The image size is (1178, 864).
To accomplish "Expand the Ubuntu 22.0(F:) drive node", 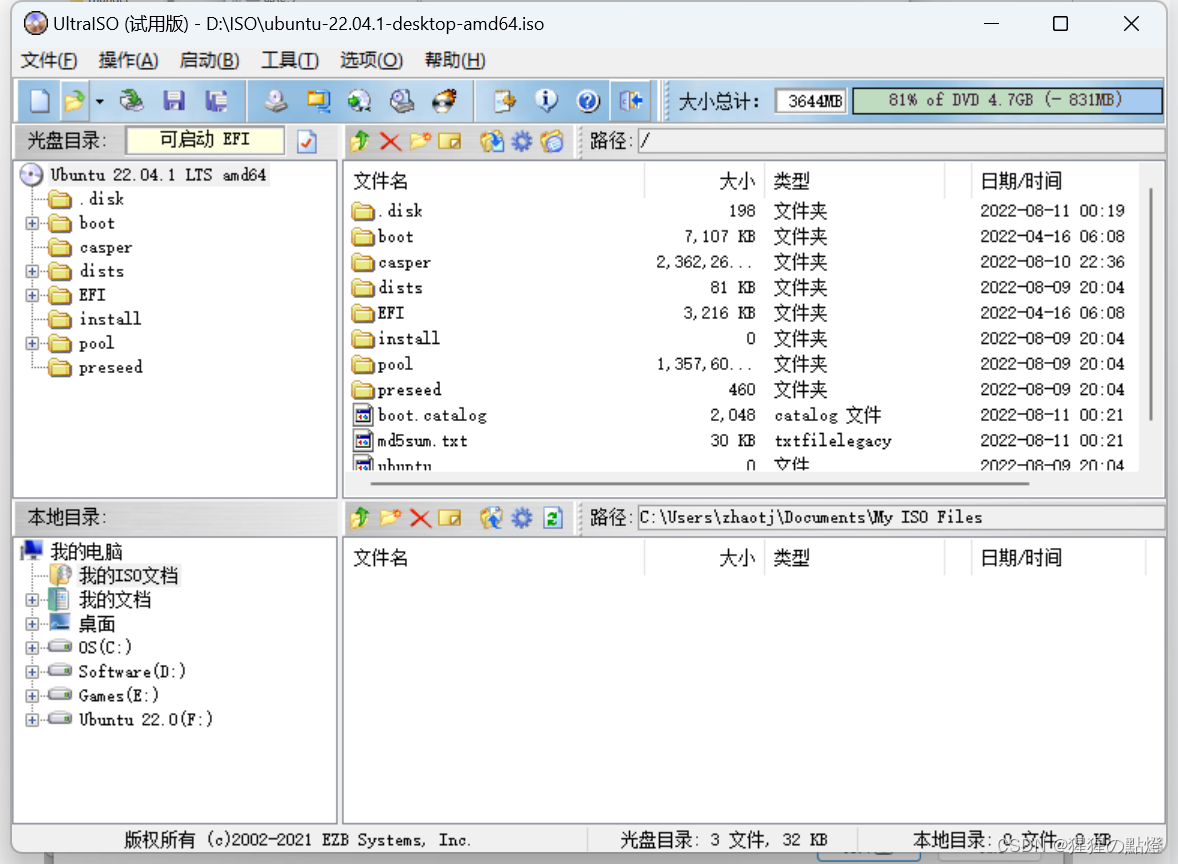I will coord(32,720).
